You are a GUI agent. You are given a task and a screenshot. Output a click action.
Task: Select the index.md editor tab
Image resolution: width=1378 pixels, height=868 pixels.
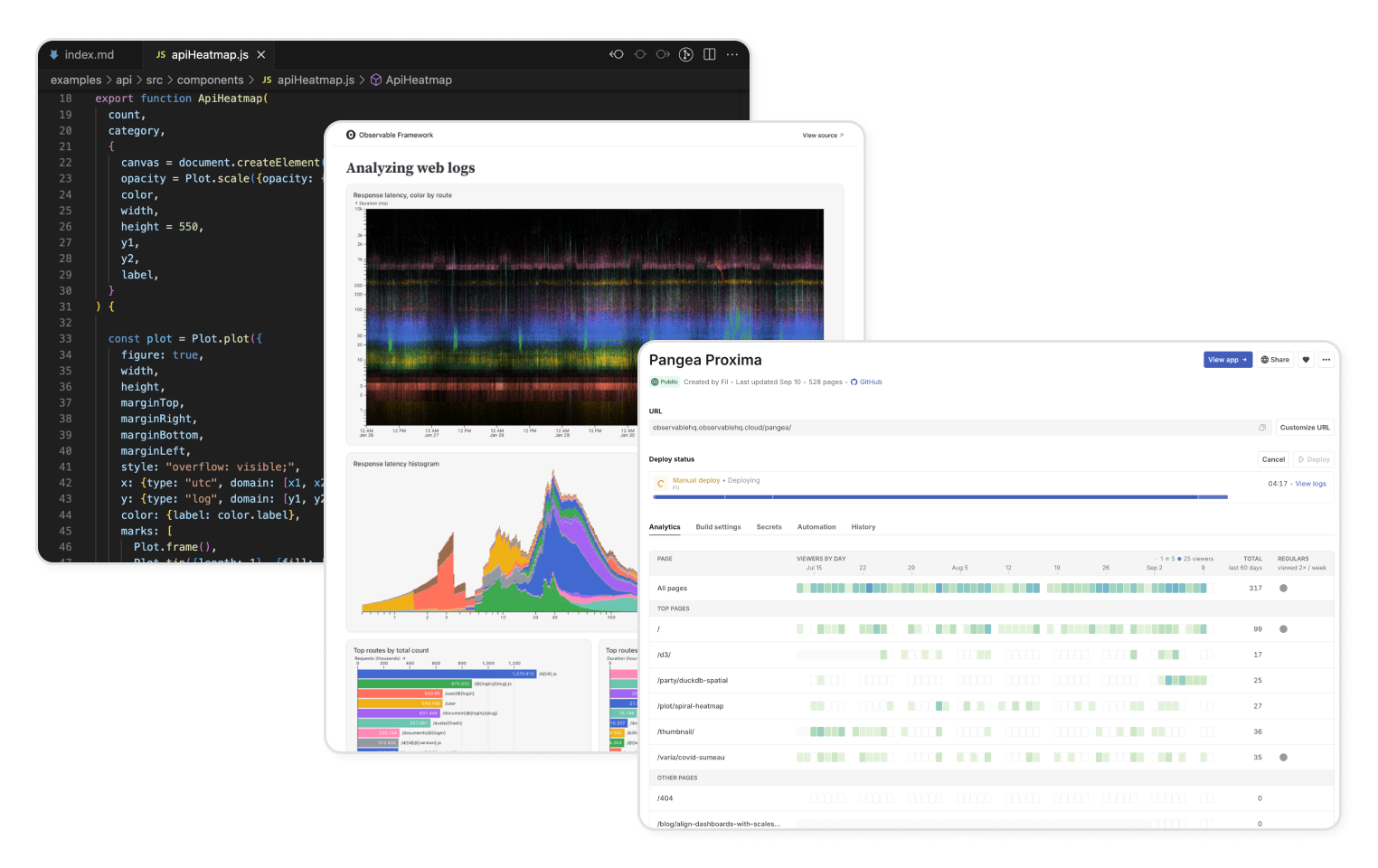(x=89, y=54)
